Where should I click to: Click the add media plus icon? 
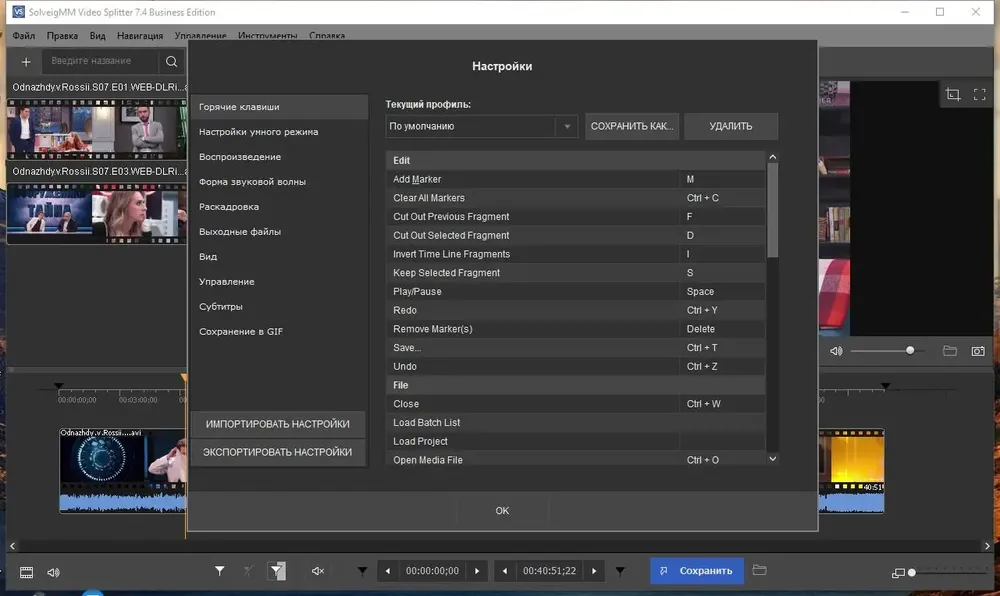pos(26,62)
